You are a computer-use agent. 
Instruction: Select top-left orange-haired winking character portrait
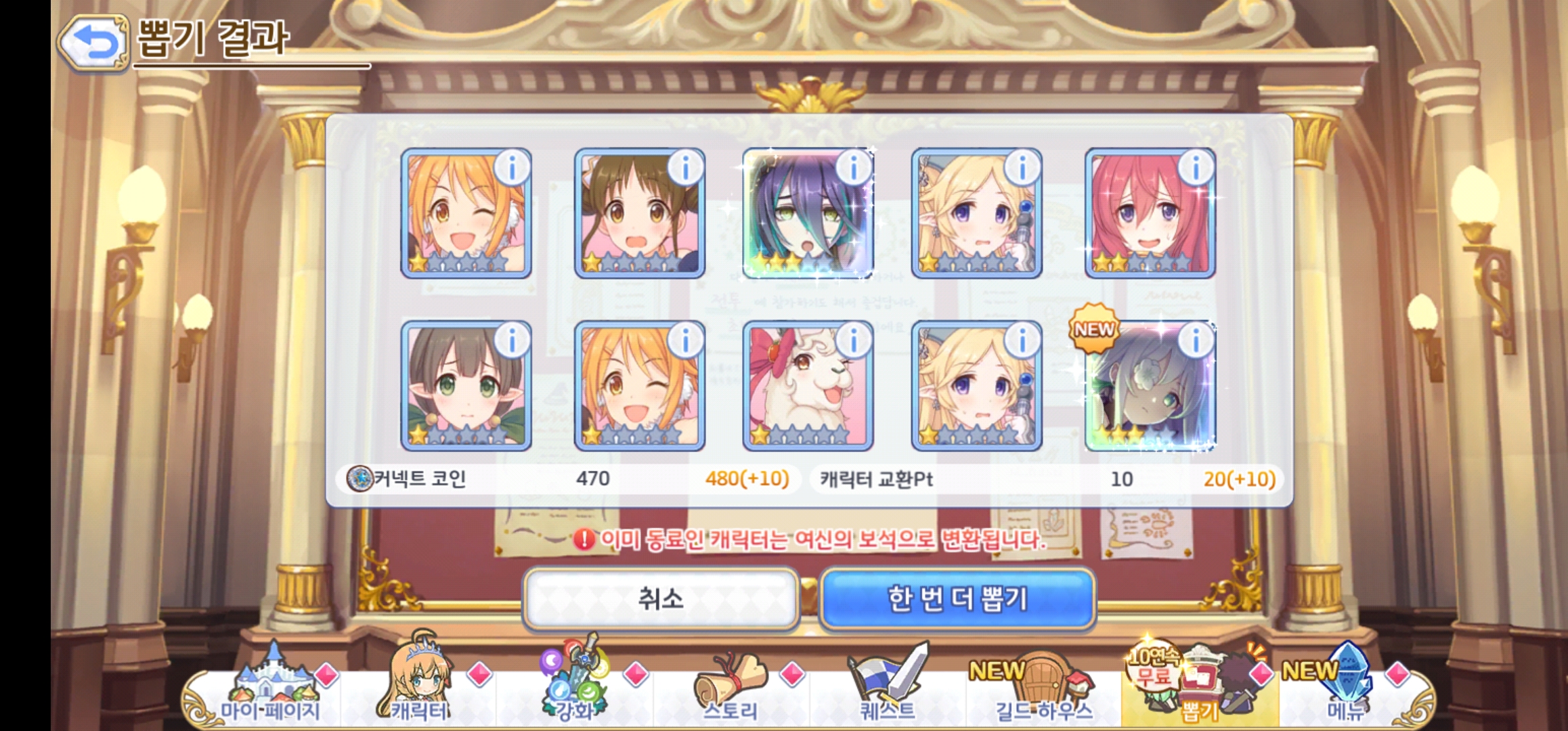pos(466,213)
